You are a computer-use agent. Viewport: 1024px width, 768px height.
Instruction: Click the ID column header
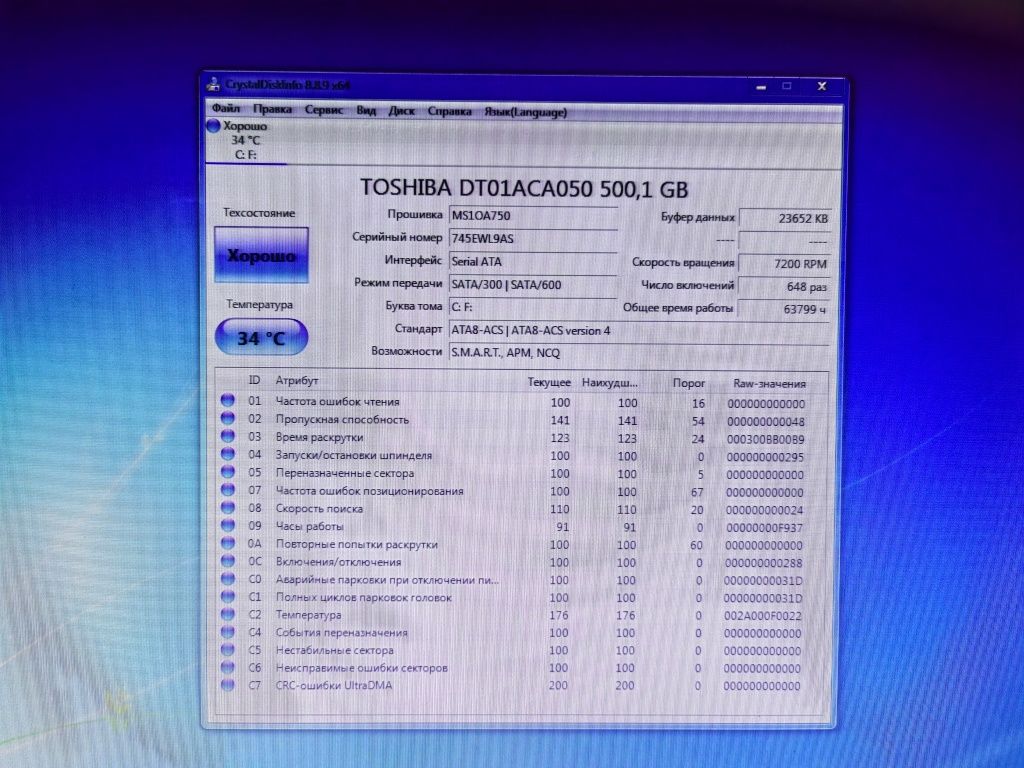(254, 380)
